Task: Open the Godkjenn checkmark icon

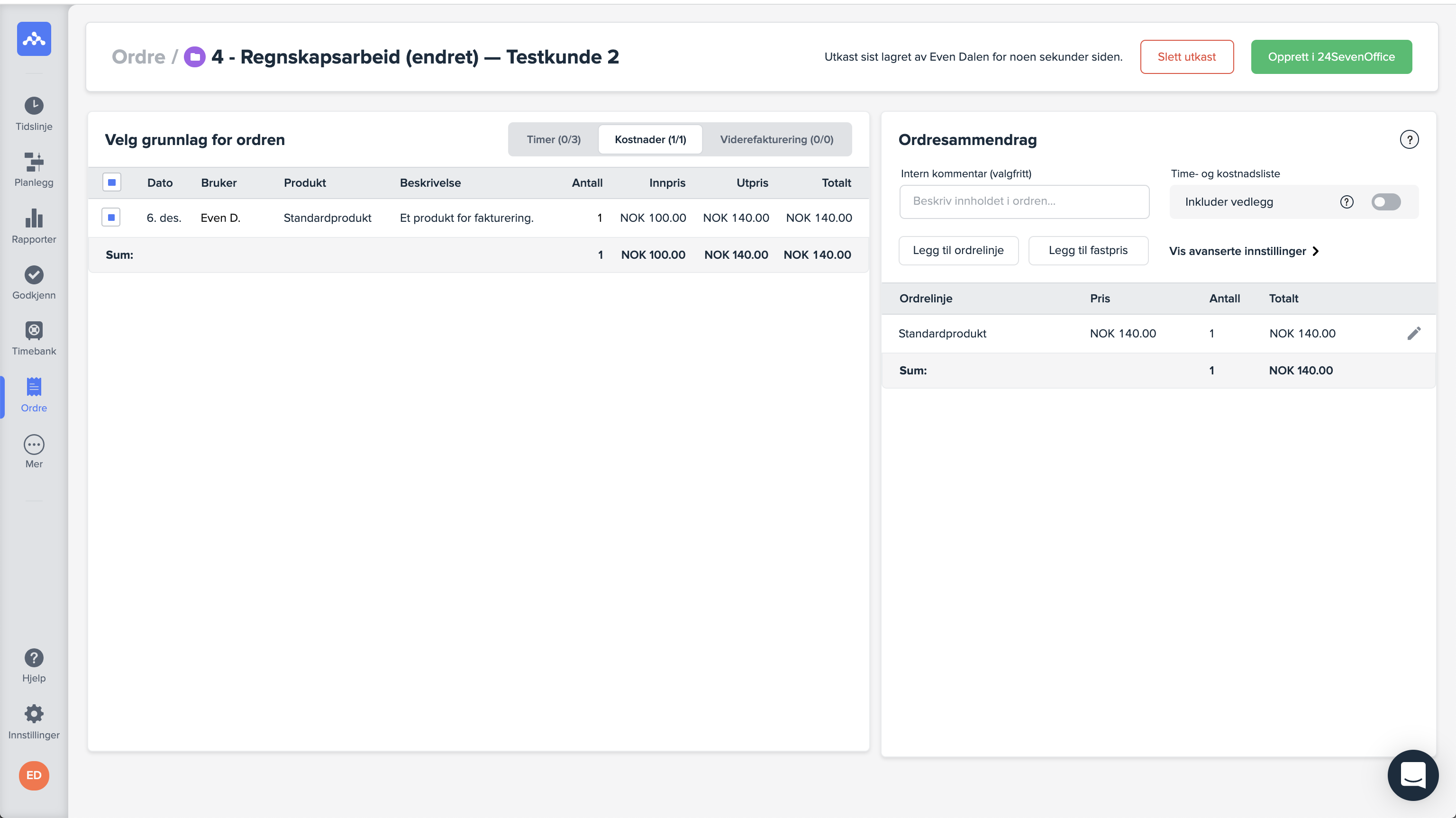Action: pos(34,275)
